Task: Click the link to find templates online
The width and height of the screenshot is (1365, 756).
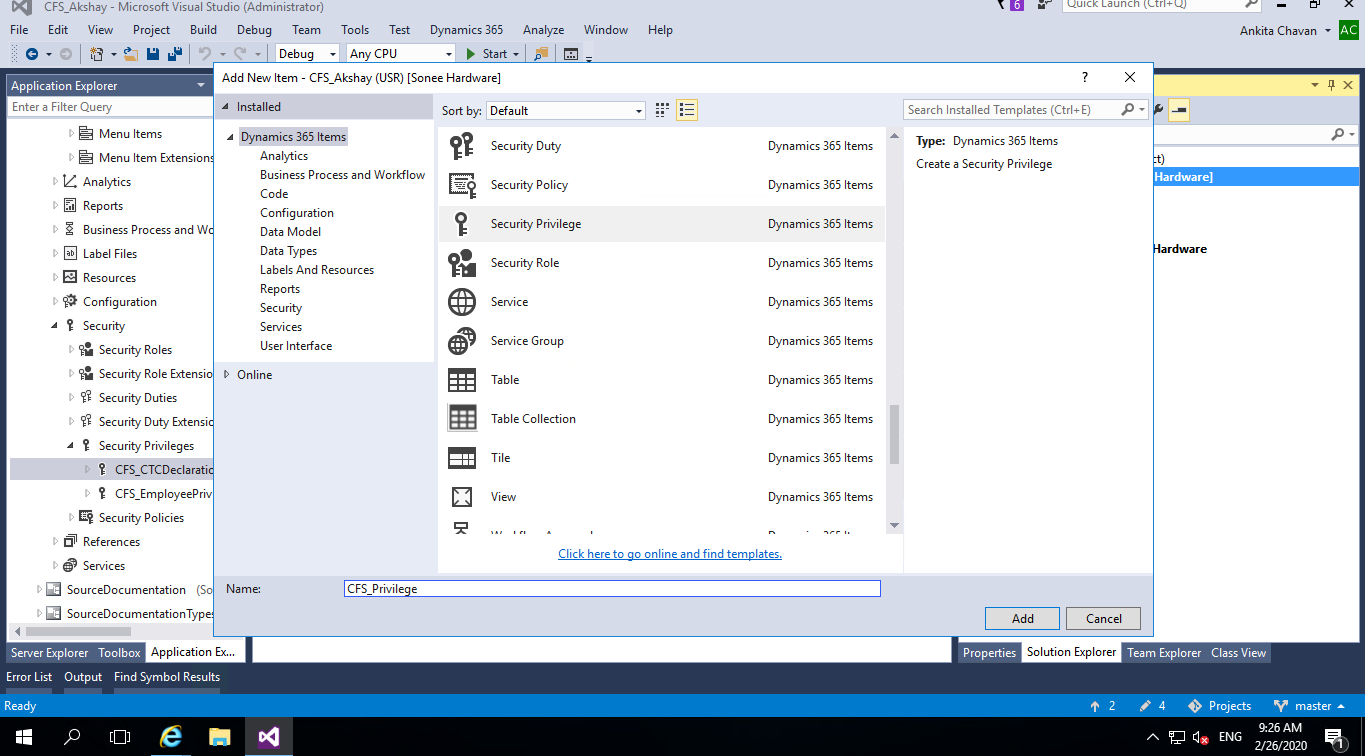Action: pyautogui.click(x=670, y=554)
